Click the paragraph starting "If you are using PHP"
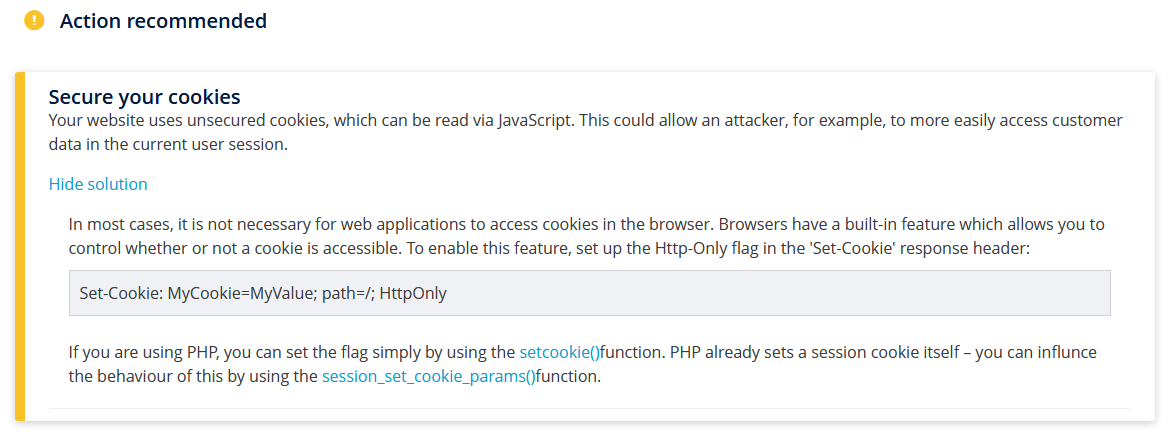The image size is (1171, 439). tap(583, 364)
